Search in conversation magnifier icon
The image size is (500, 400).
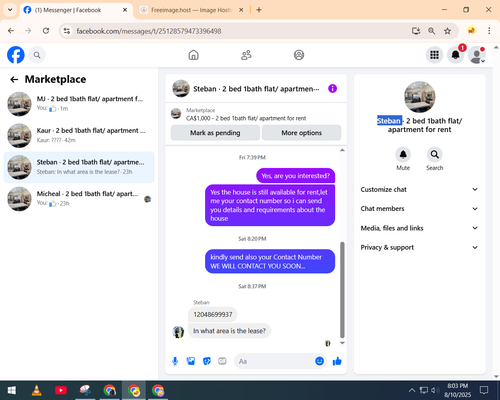(434, 155)
